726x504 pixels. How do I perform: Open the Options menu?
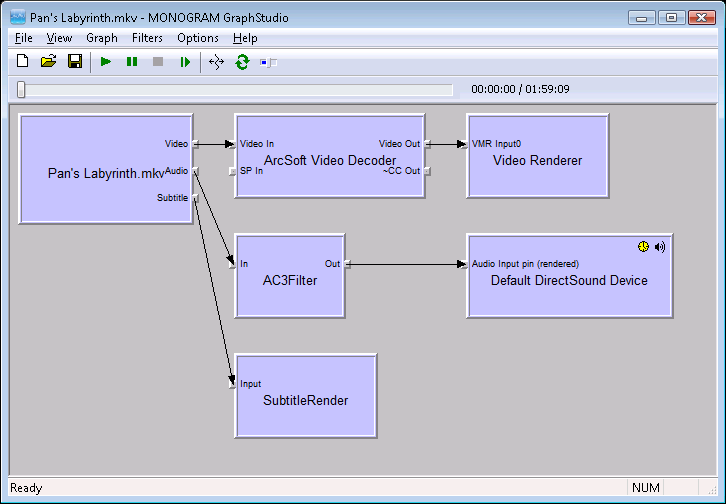pyautogui.click(x=198, y=38)
